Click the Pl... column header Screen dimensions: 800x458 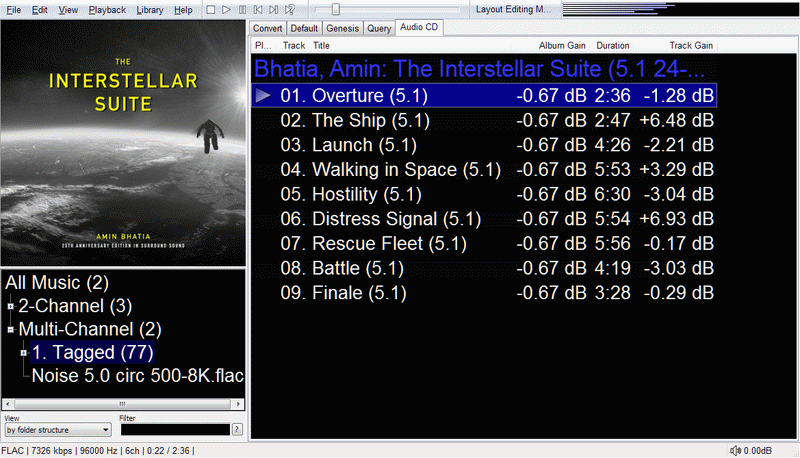[263, 45]
